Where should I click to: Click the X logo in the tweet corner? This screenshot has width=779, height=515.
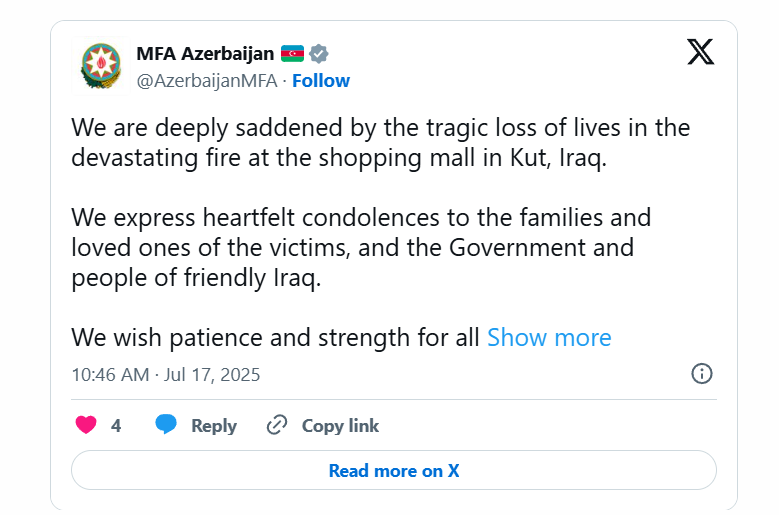click(x=701, y=52)
